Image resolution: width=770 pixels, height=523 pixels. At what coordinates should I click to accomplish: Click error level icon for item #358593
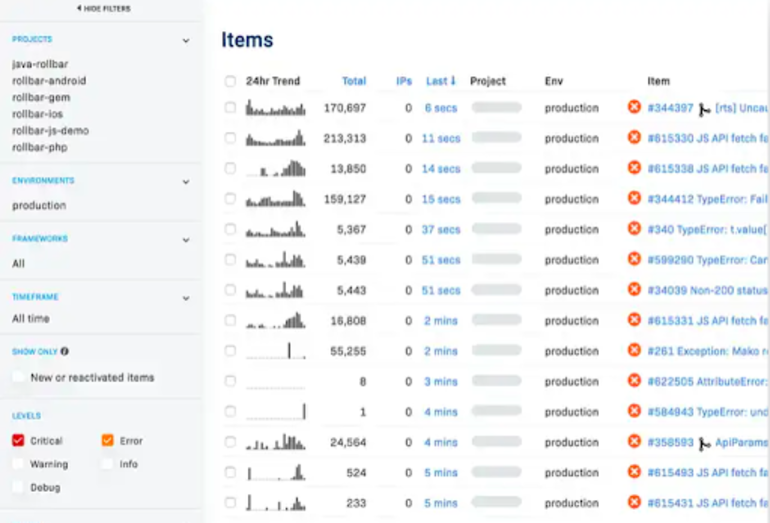coord(634,441)
